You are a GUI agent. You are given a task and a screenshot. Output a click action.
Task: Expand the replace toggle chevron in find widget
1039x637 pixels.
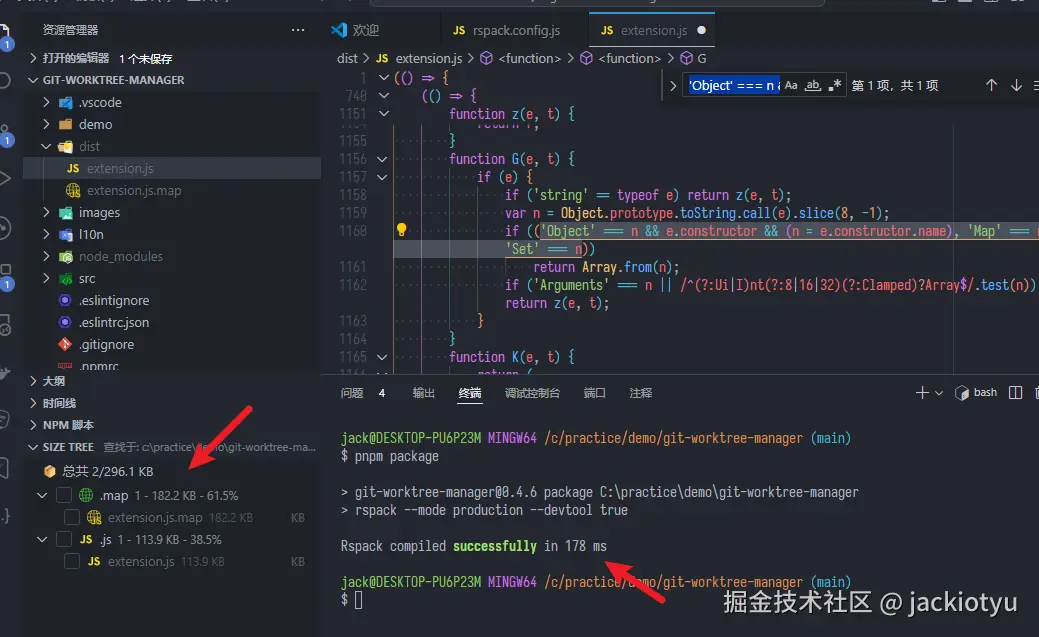coord(673,86)
